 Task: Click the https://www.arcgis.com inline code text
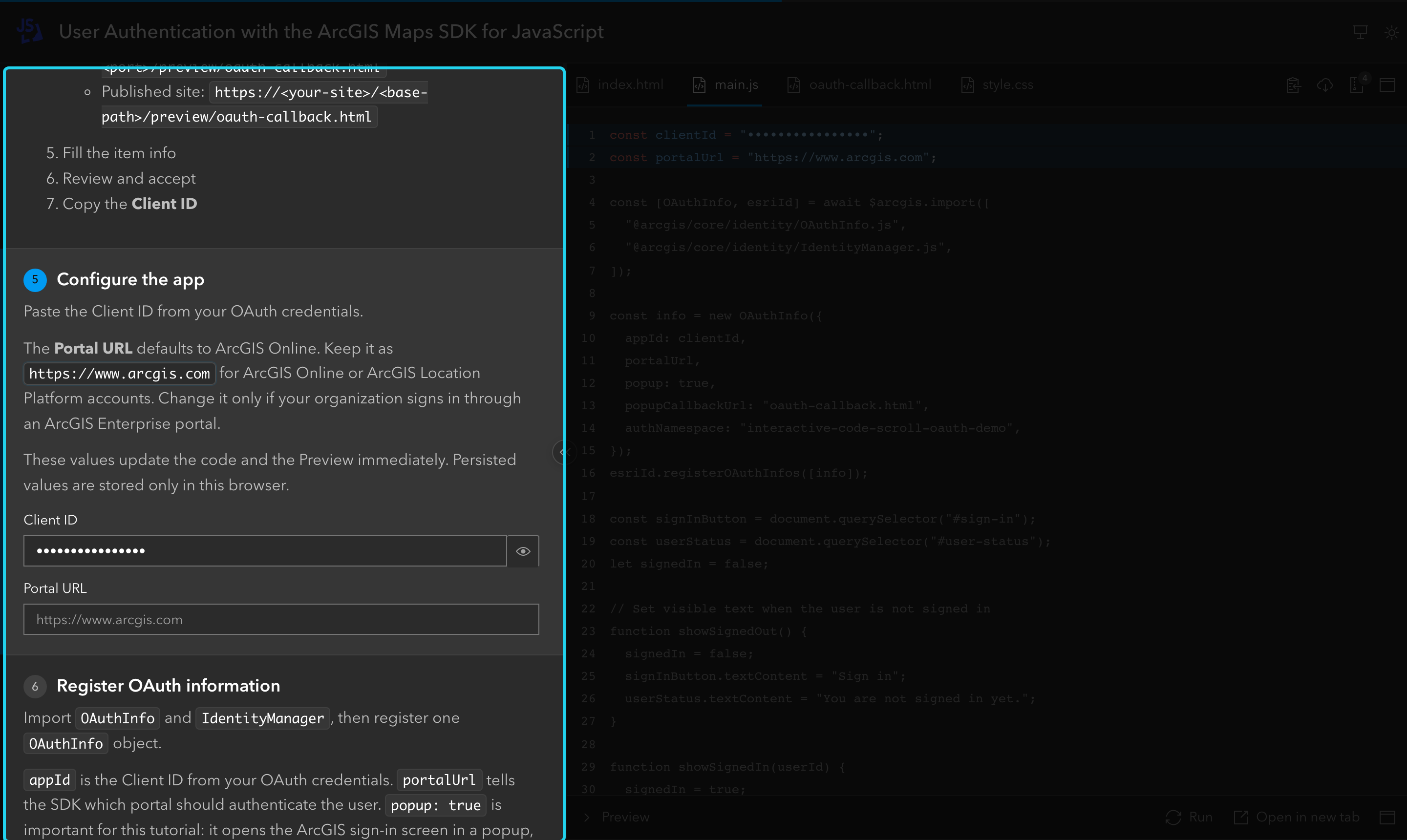120,374
